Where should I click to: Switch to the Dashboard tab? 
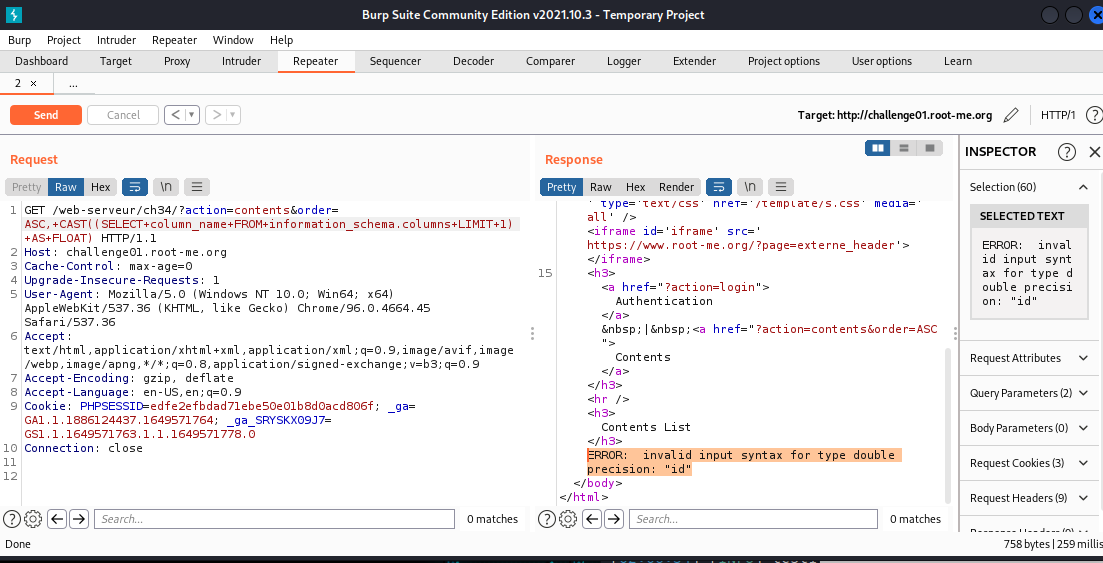point(42,61)
